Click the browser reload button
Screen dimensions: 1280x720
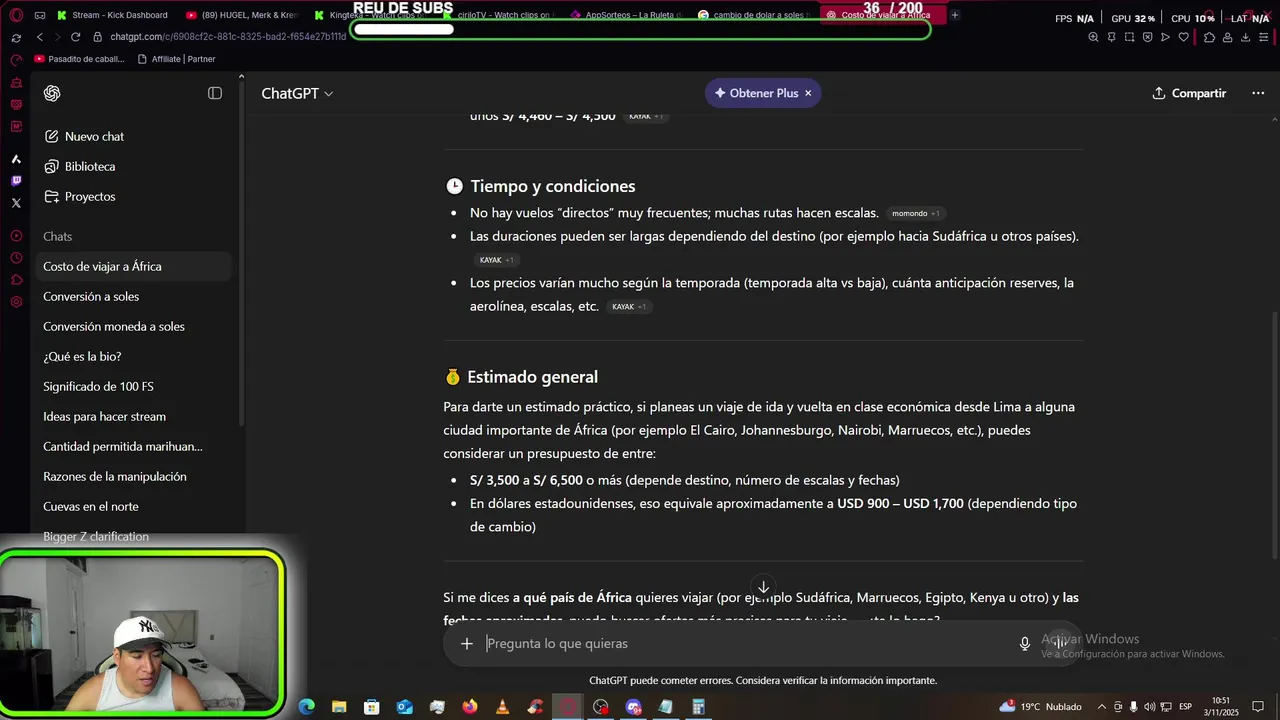click(x=75, y=37)
